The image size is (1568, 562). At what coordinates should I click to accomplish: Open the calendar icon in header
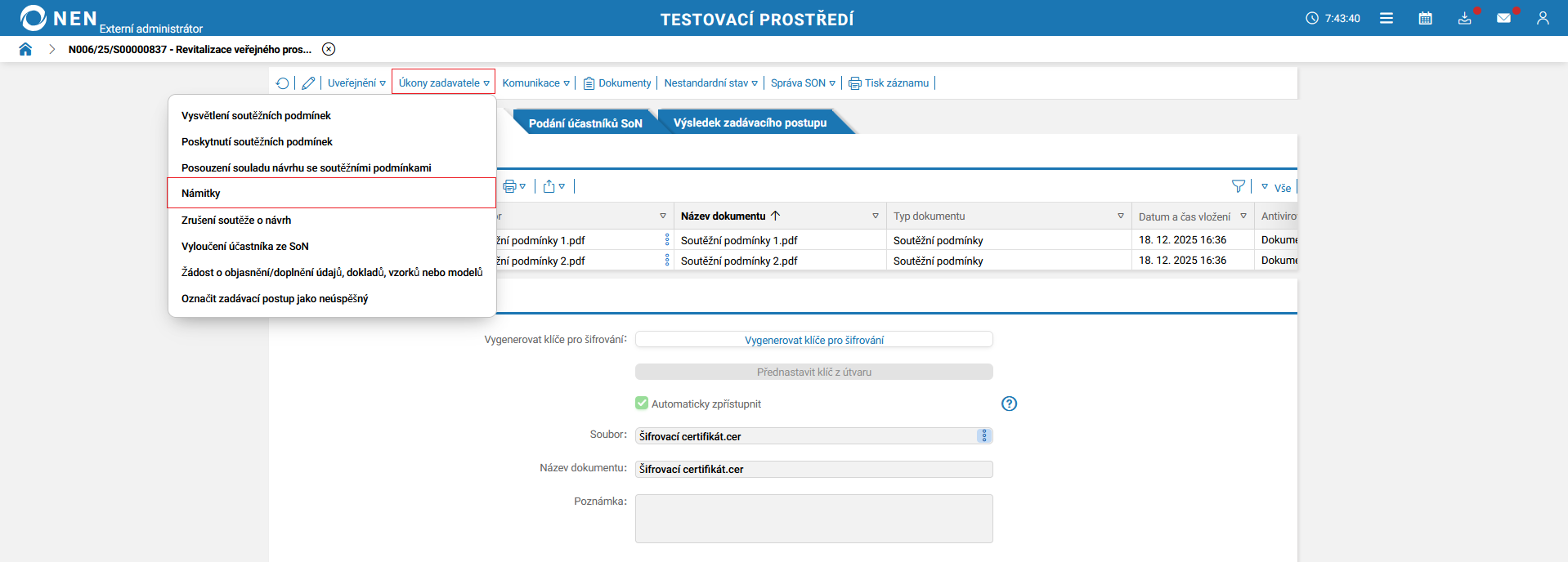tap(1425, 18)
